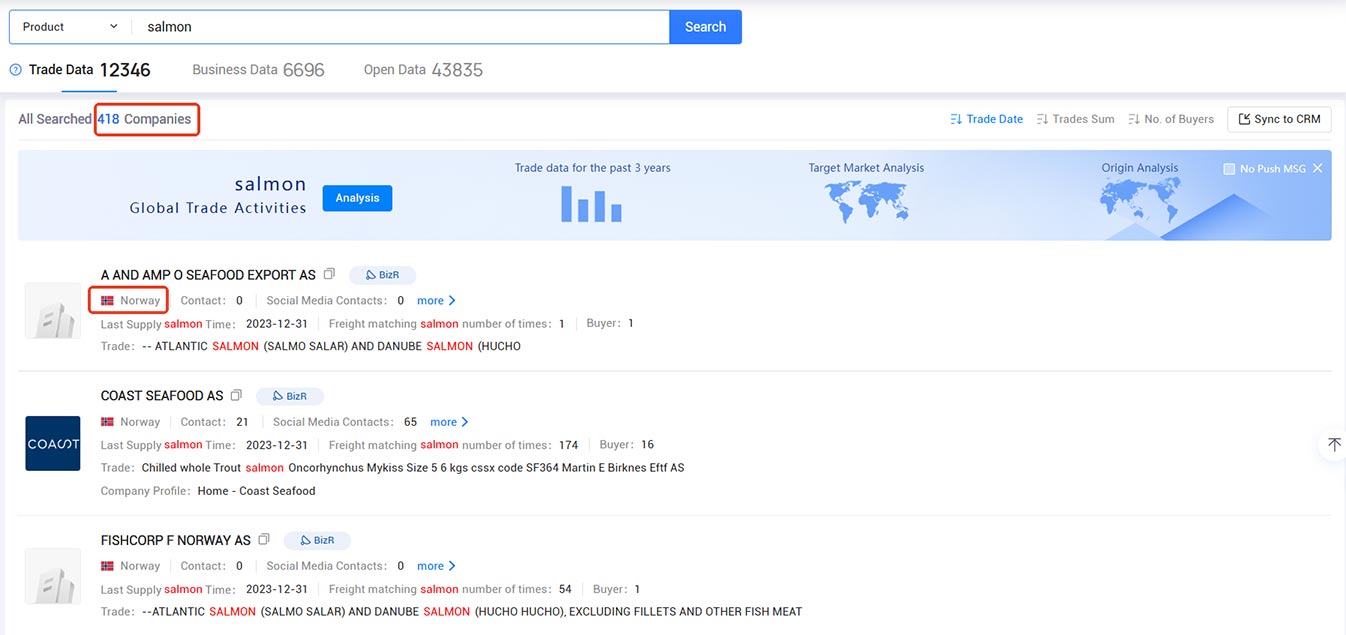Open A AND AMP O SEAFOOD EXPORT AS company
Viewport: 1346px width, 635px height.
(208, 275)
